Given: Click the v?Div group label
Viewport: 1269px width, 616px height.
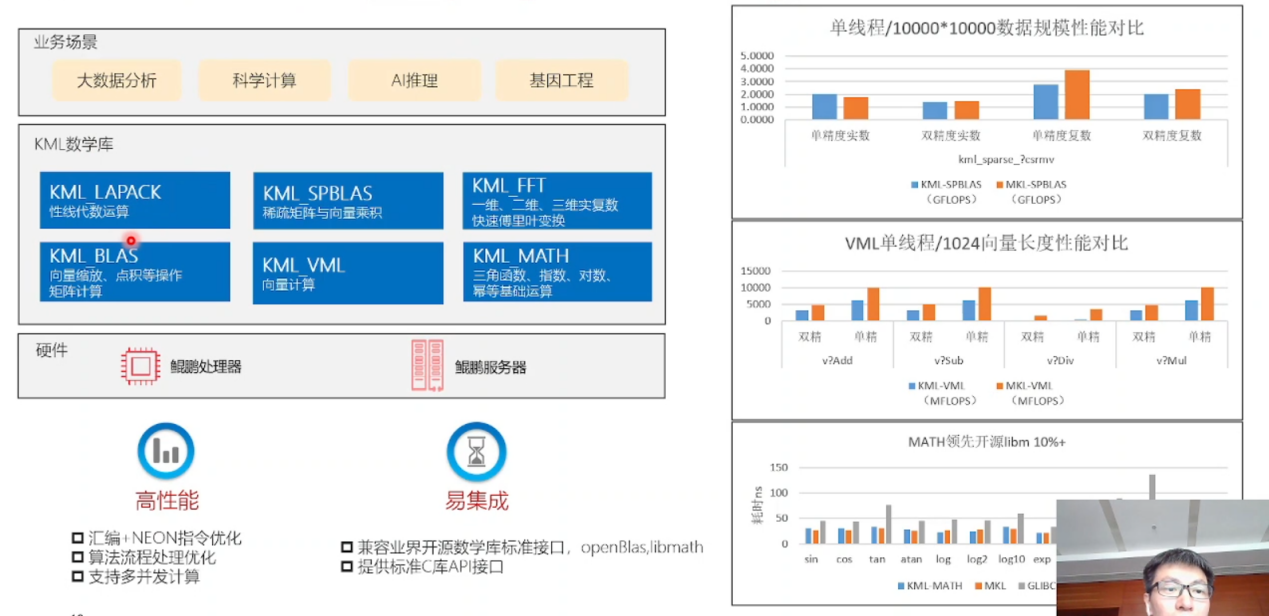Looking at the screenshot, I should coord(1059,360).
